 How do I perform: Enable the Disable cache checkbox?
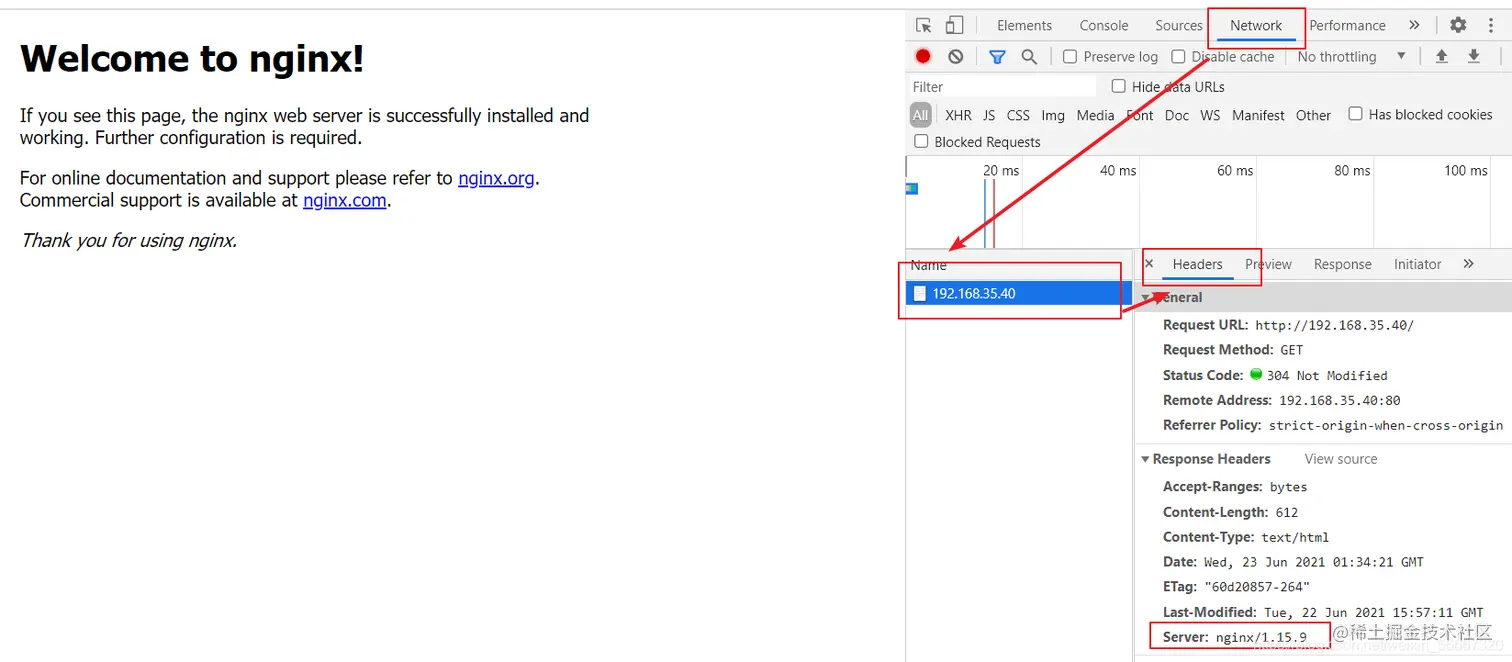[1178, 57]
